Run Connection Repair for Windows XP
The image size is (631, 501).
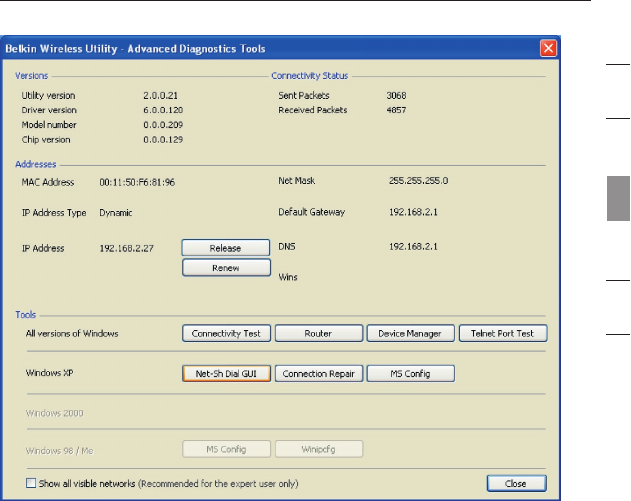[318, 373]
